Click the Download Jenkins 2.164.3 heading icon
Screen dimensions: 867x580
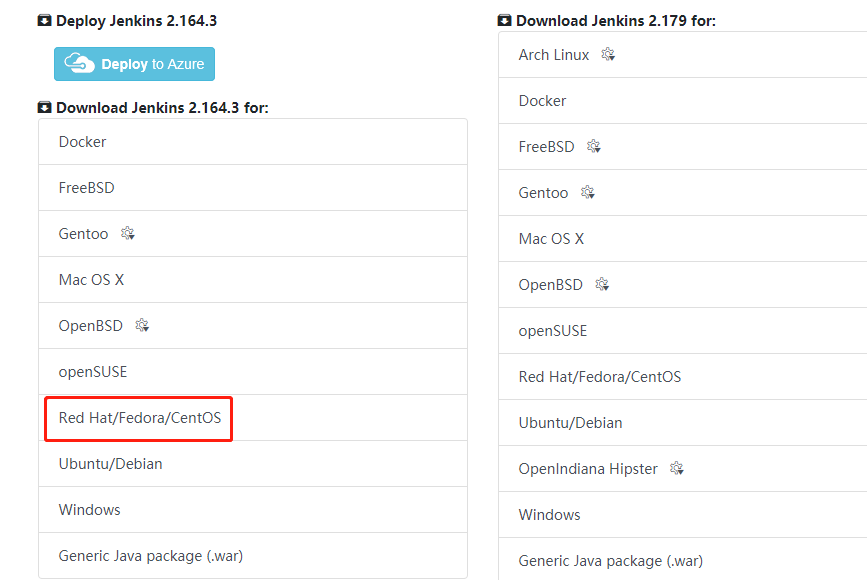coord(44,107)
